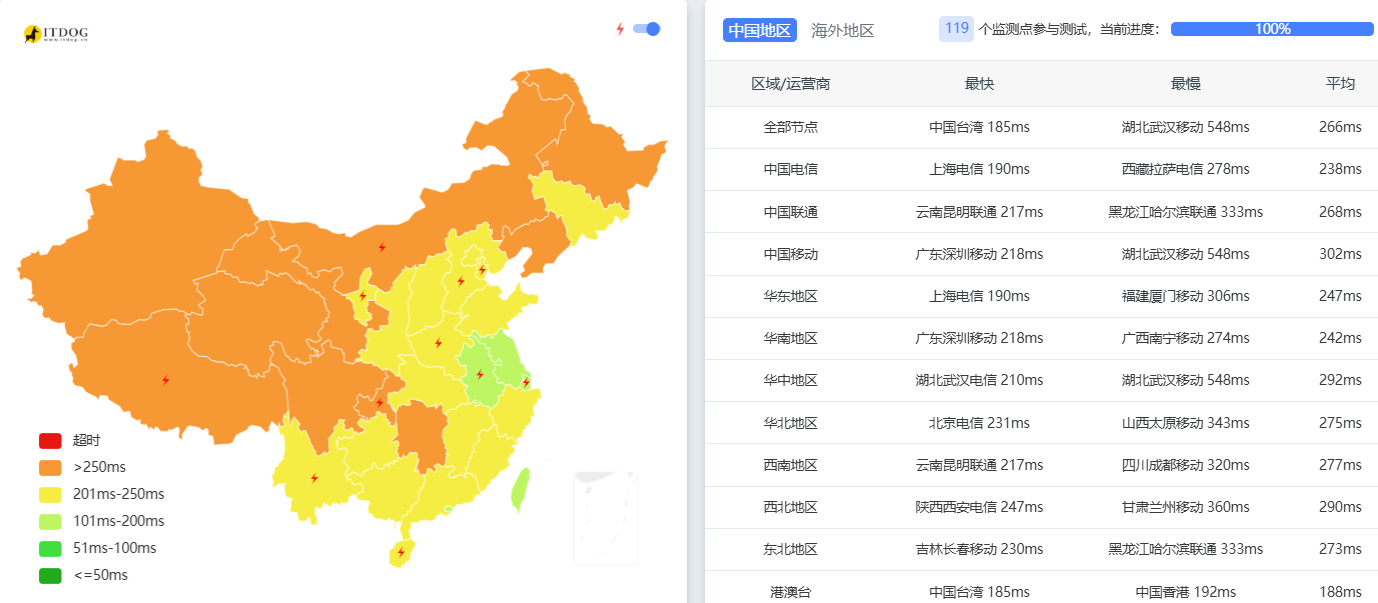1378x603 pixels.
Task: Click the green 51ms-100ms legend swatch
Action: tap(50, 548)
